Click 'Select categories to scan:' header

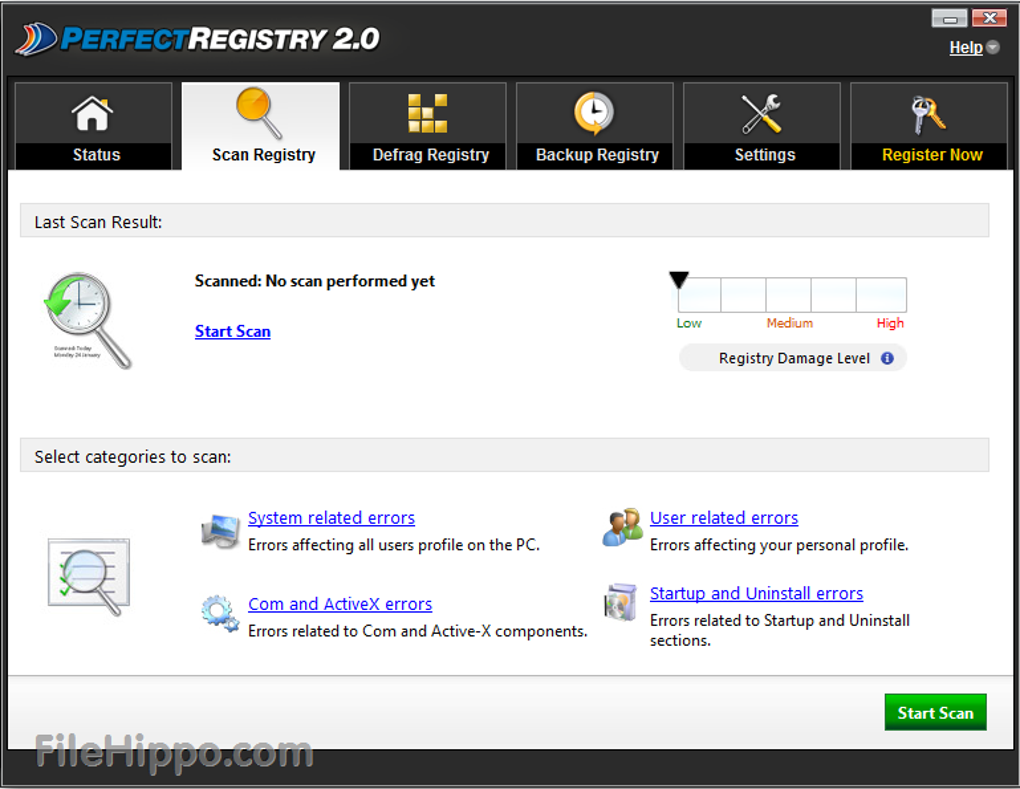[x=133, y=457]
